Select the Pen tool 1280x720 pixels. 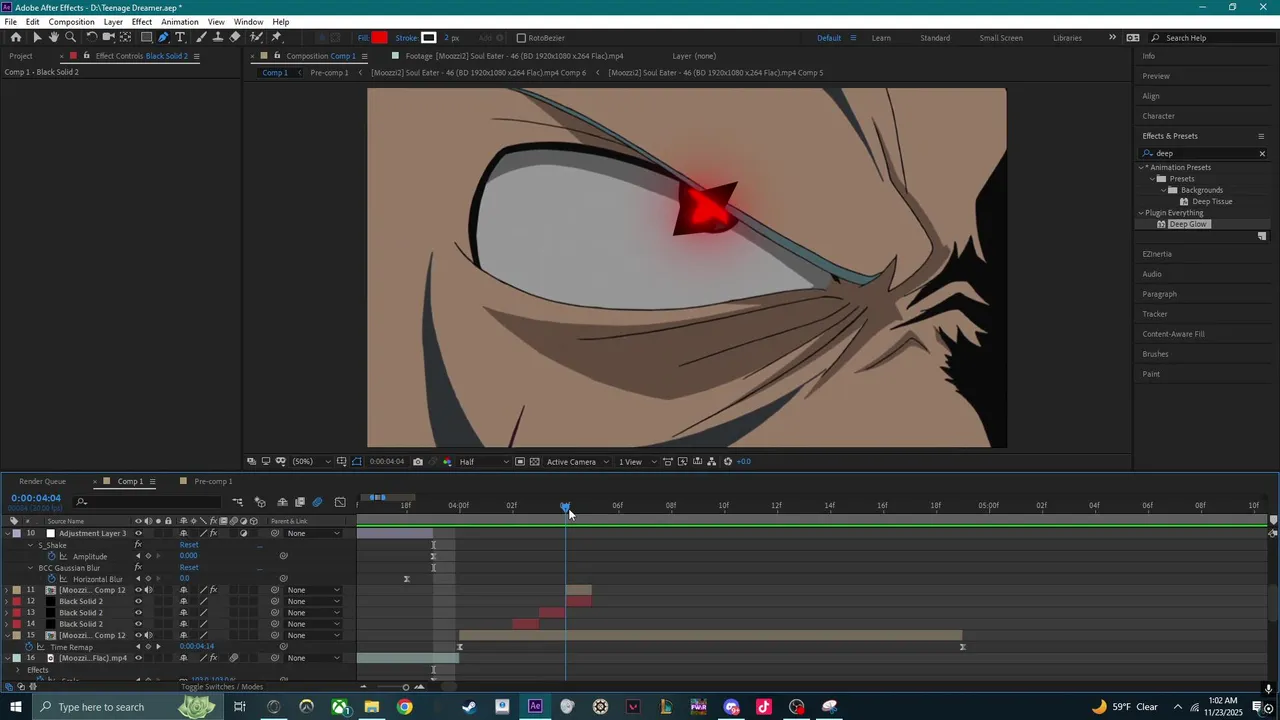click(x=163, y=37)
